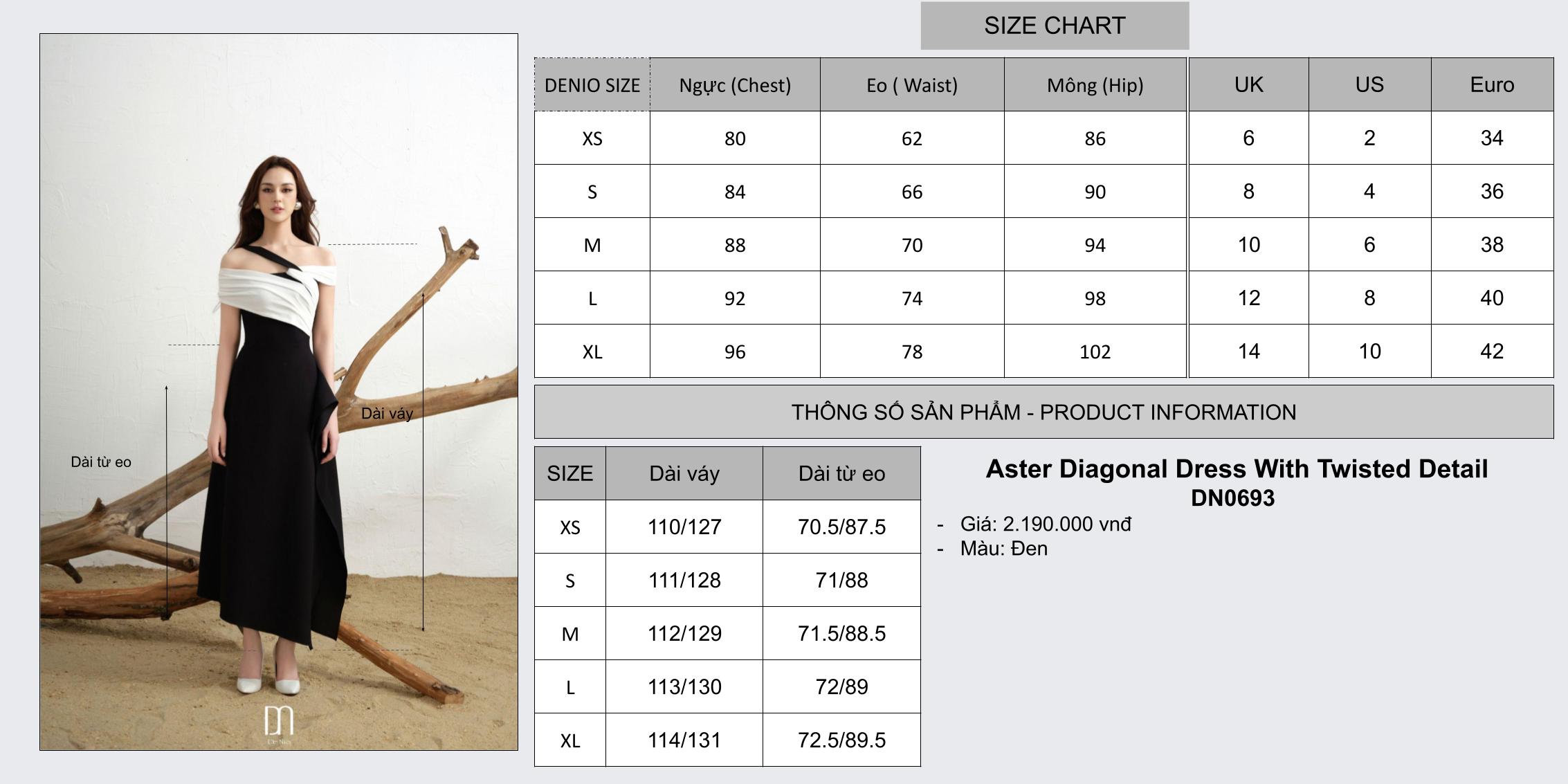
Task: Click the De-Nio logo on the photo
Action: click(x=279, y=723)
